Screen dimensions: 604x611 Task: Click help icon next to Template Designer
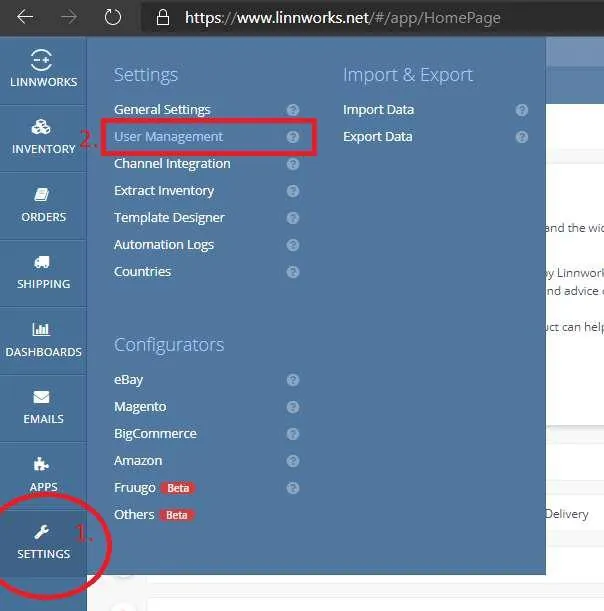coord(293,218)
